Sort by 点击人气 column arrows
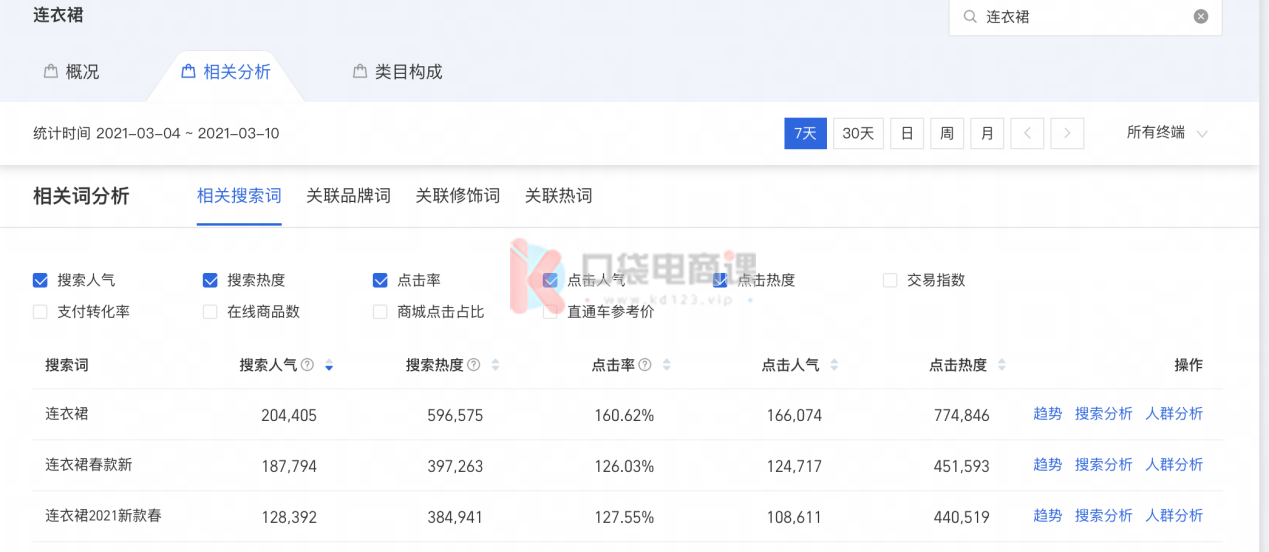Screen dimensions: 1269x552 coord(834,366)
